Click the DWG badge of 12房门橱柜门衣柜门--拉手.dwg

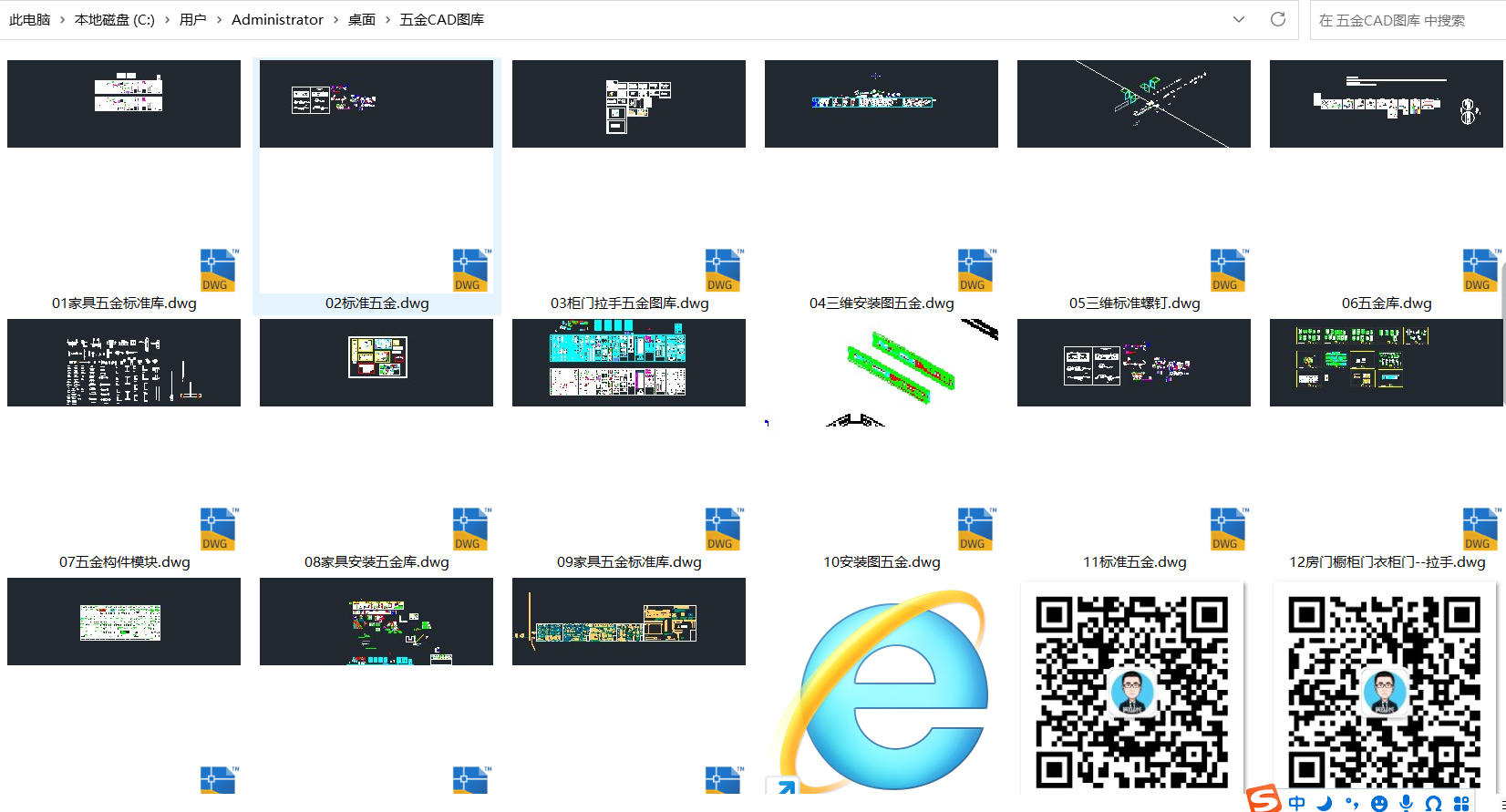[1480, 529]
